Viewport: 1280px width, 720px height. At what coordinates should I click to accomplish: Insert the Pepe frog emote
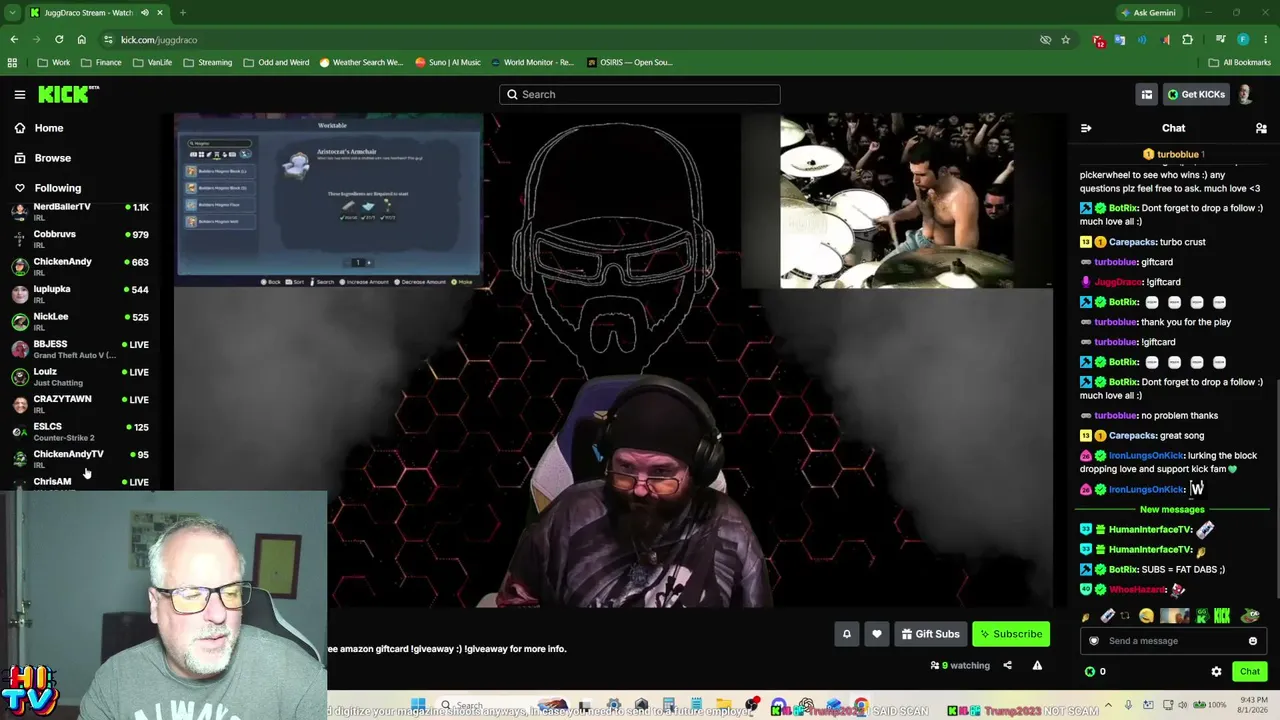pos(1250,616)
